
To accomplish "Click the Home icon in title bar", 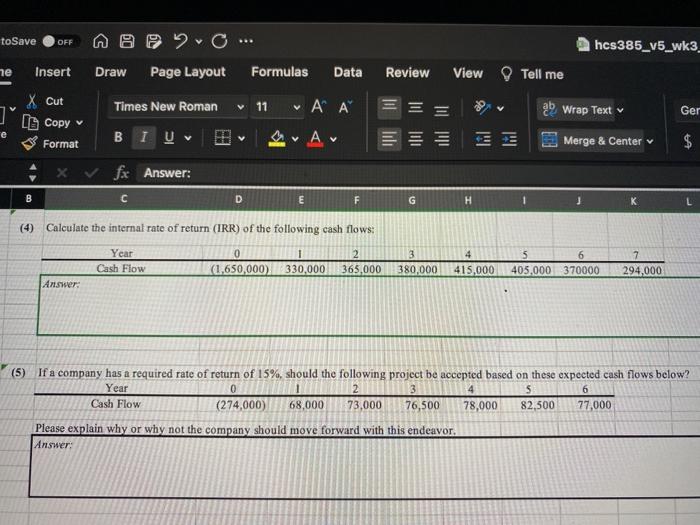I will pyautogui.click(x=100, y=41).
